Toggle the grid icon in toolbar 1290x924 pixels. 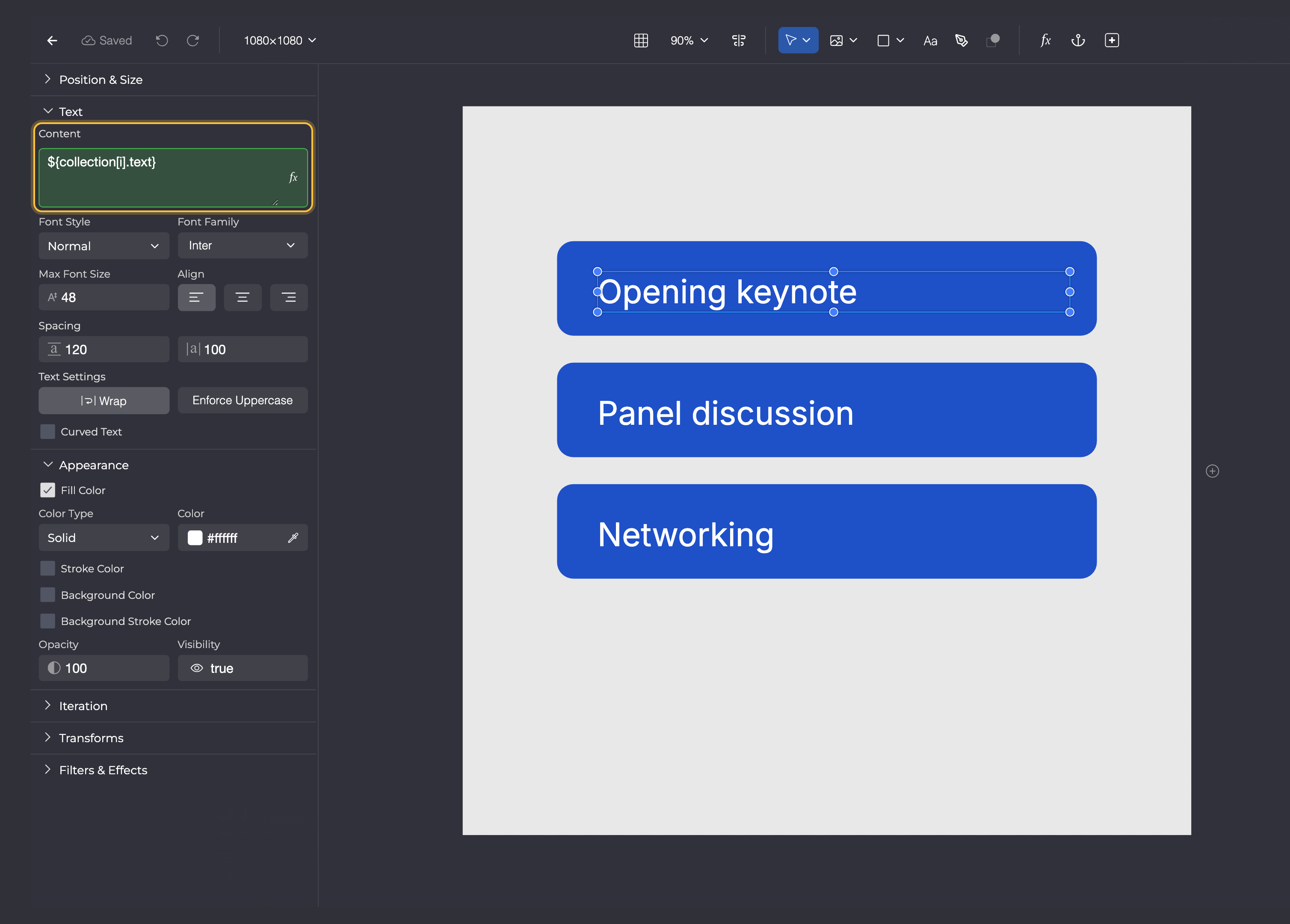[x=641, y=40]
